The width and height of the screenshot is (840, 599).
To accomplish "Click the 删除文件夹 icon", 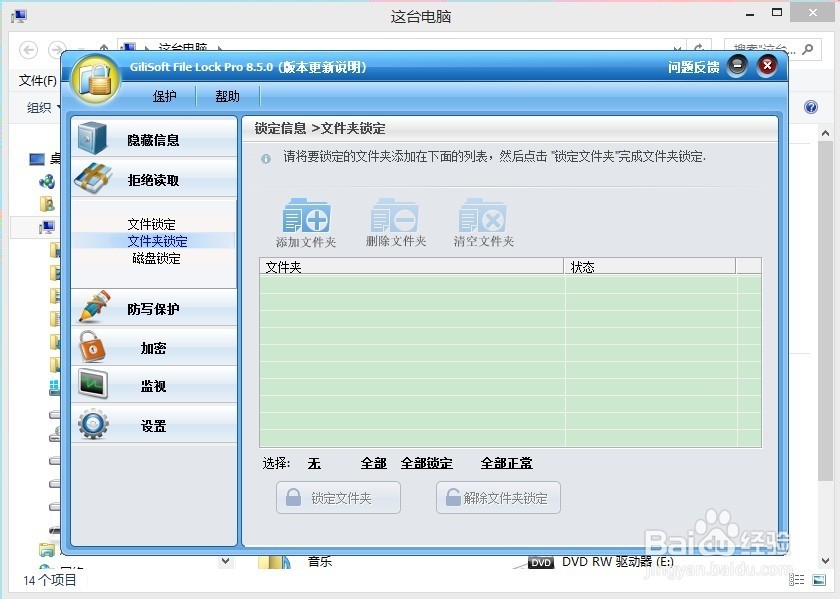I will [395, 223].
